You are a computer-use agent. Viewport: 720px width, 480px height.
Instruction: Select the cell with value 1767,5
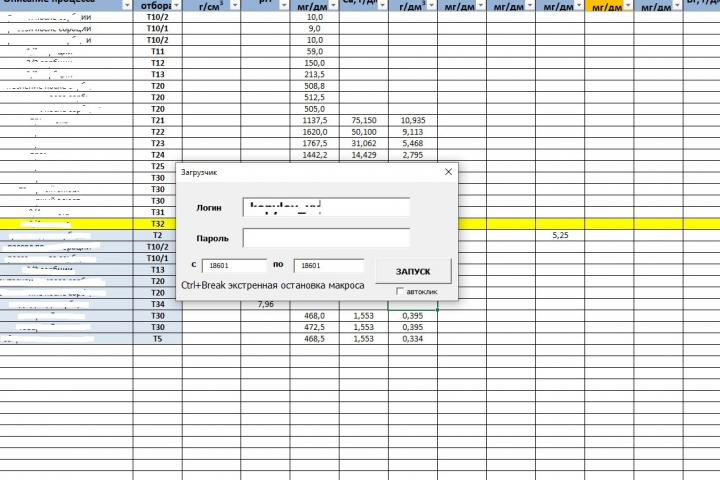pyautogui.click(x=315, y=143)
